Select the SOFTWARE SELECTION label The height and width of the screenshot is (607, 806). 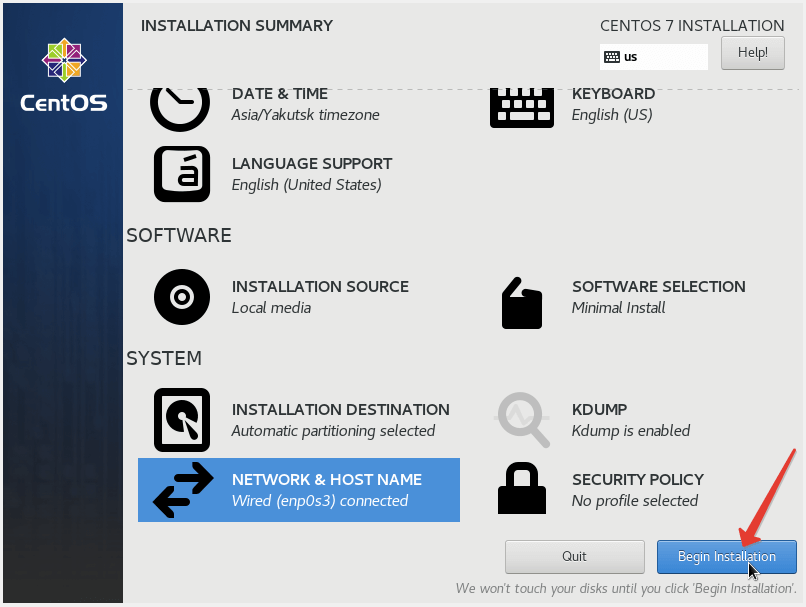(x=658, y=286)
